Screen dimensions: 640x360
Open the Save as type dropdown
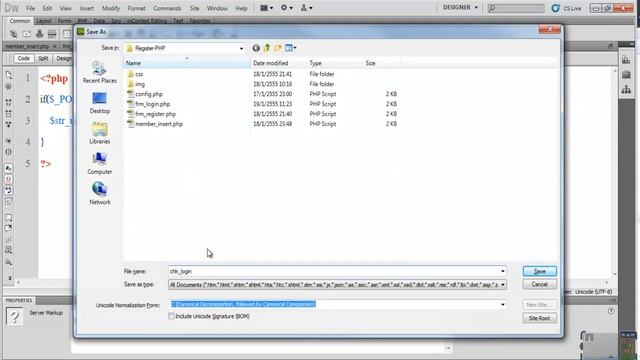pyautogui.click(x=502, y=284)
